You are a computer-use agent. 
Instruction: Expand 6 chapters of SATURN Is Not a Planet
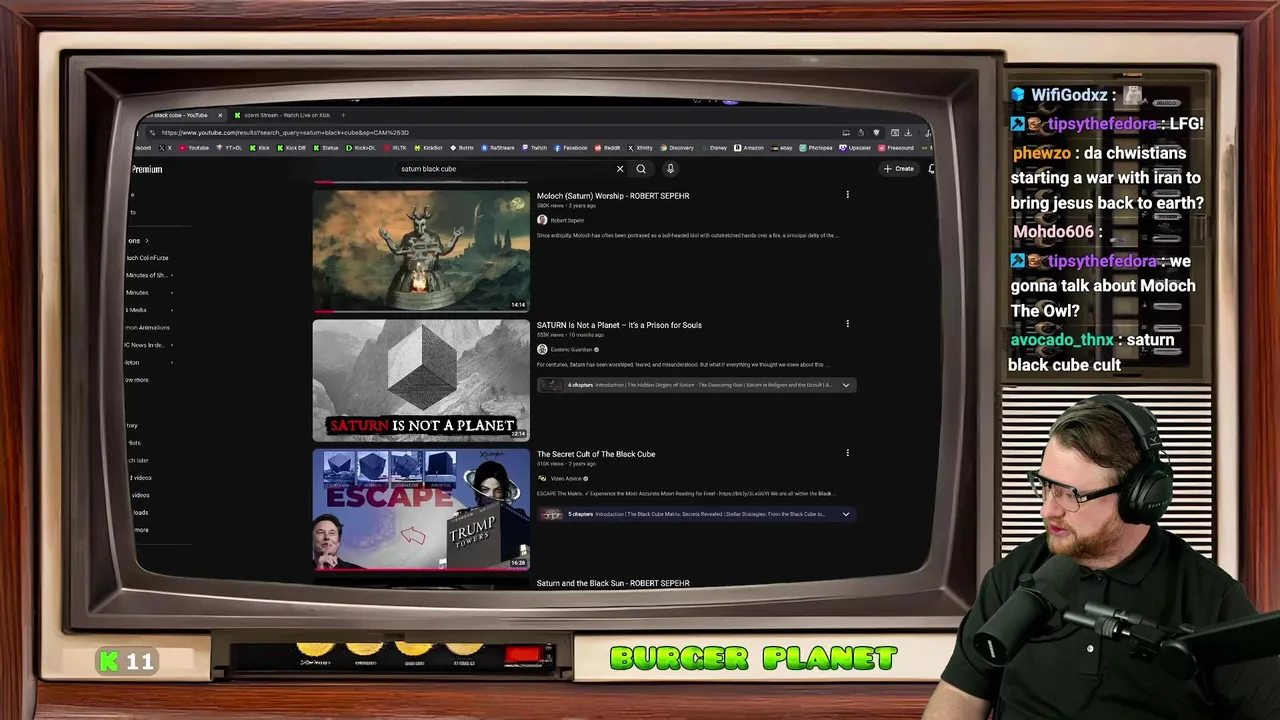pyautogui.click(x=846, y=385)
